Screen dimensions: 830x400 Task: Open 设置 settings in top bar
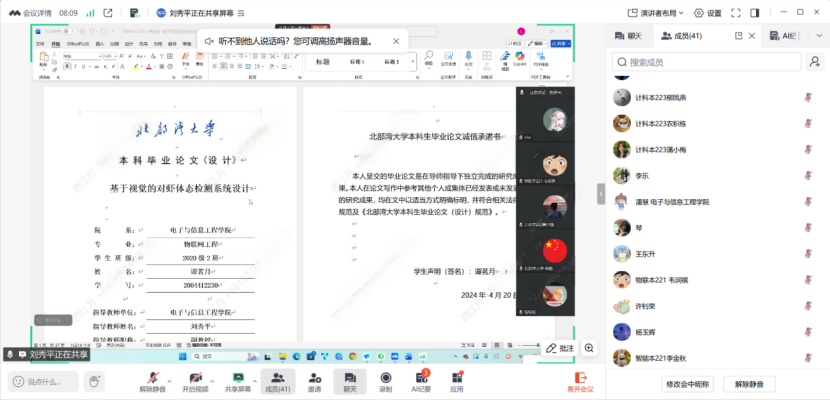(x=707, y=13)
